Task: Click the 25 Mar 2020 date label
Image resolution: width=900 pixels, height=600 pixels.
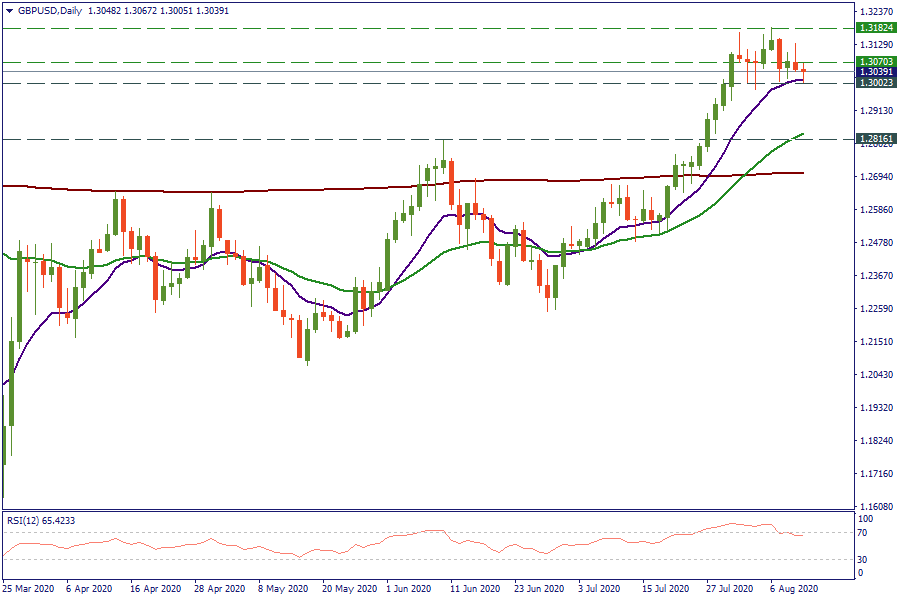Action: click(27, 590)
